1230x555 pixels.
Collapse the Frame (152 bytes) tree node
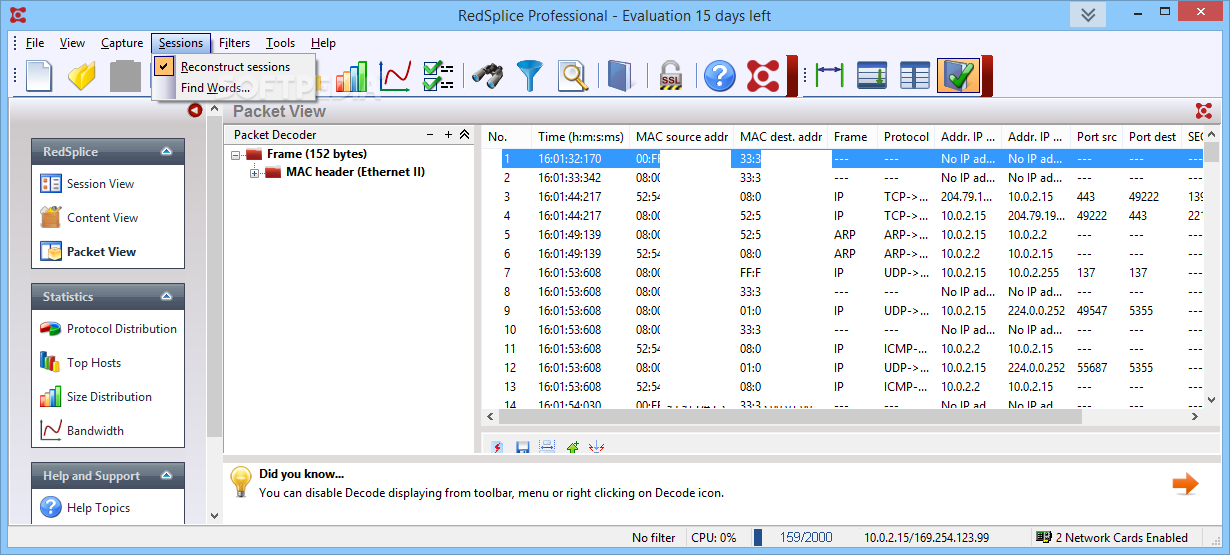[x=236, y=155]
